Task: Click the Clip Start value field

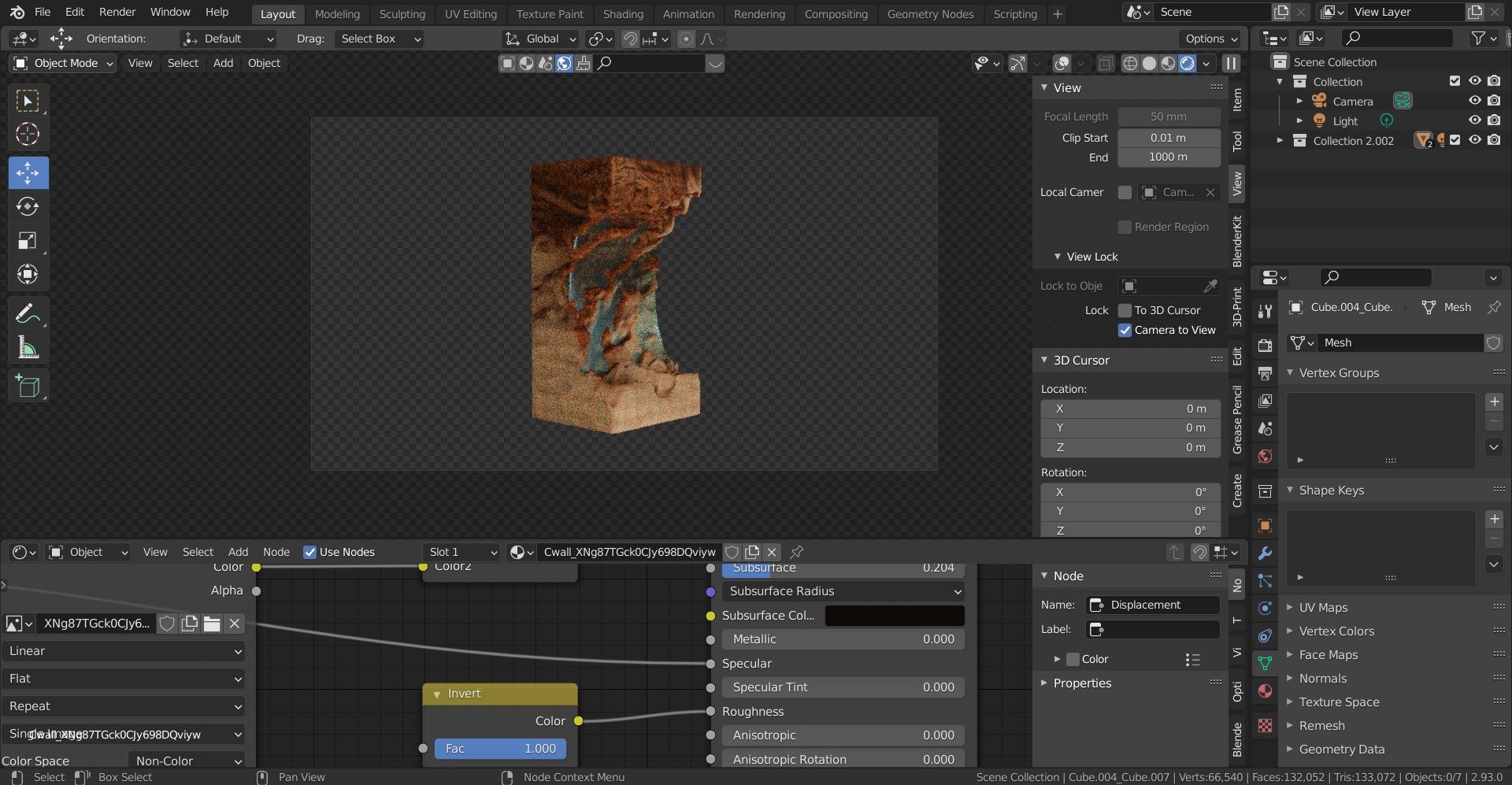Action: (1169, 138)
